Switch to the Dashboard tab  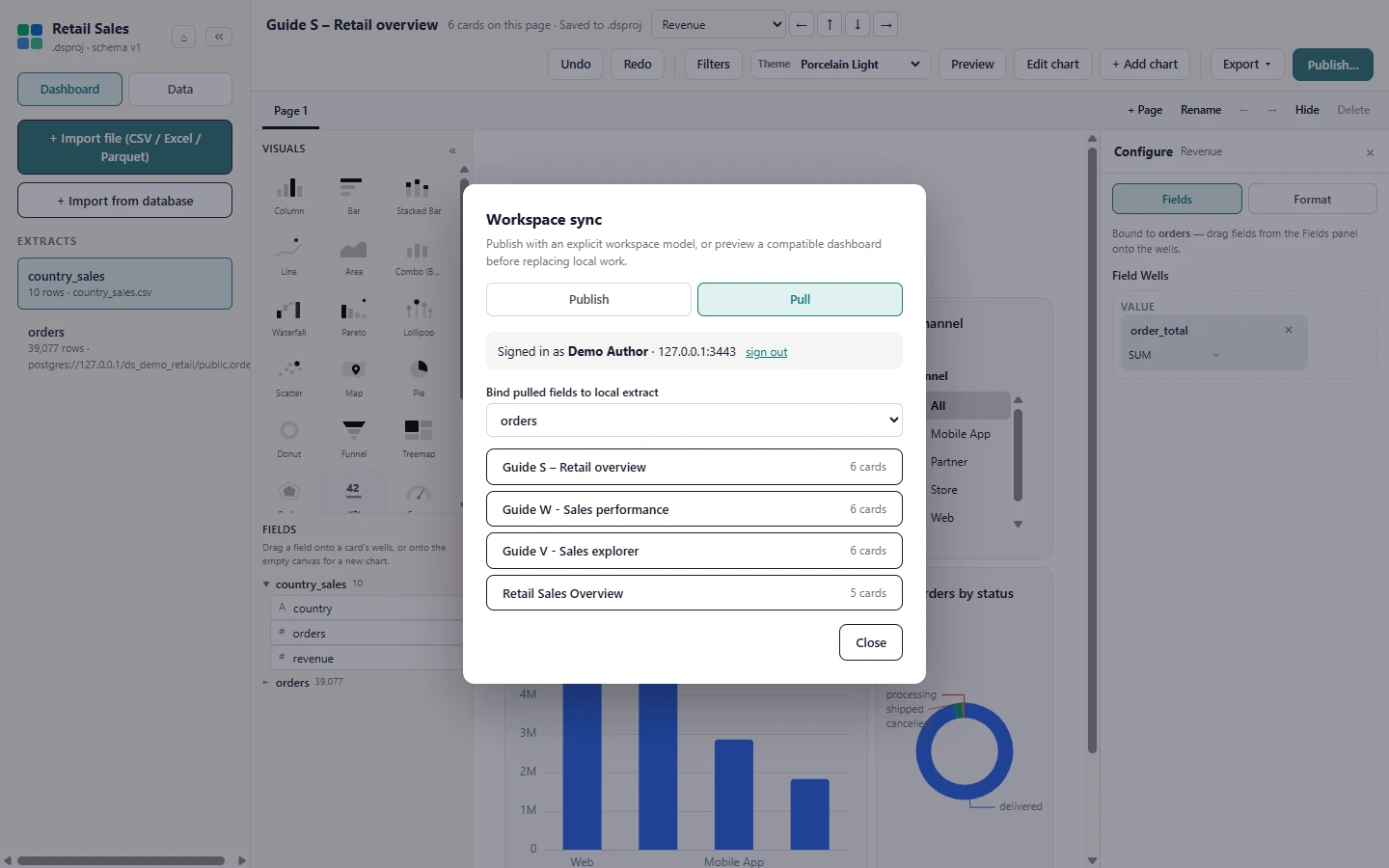[69, 89]
